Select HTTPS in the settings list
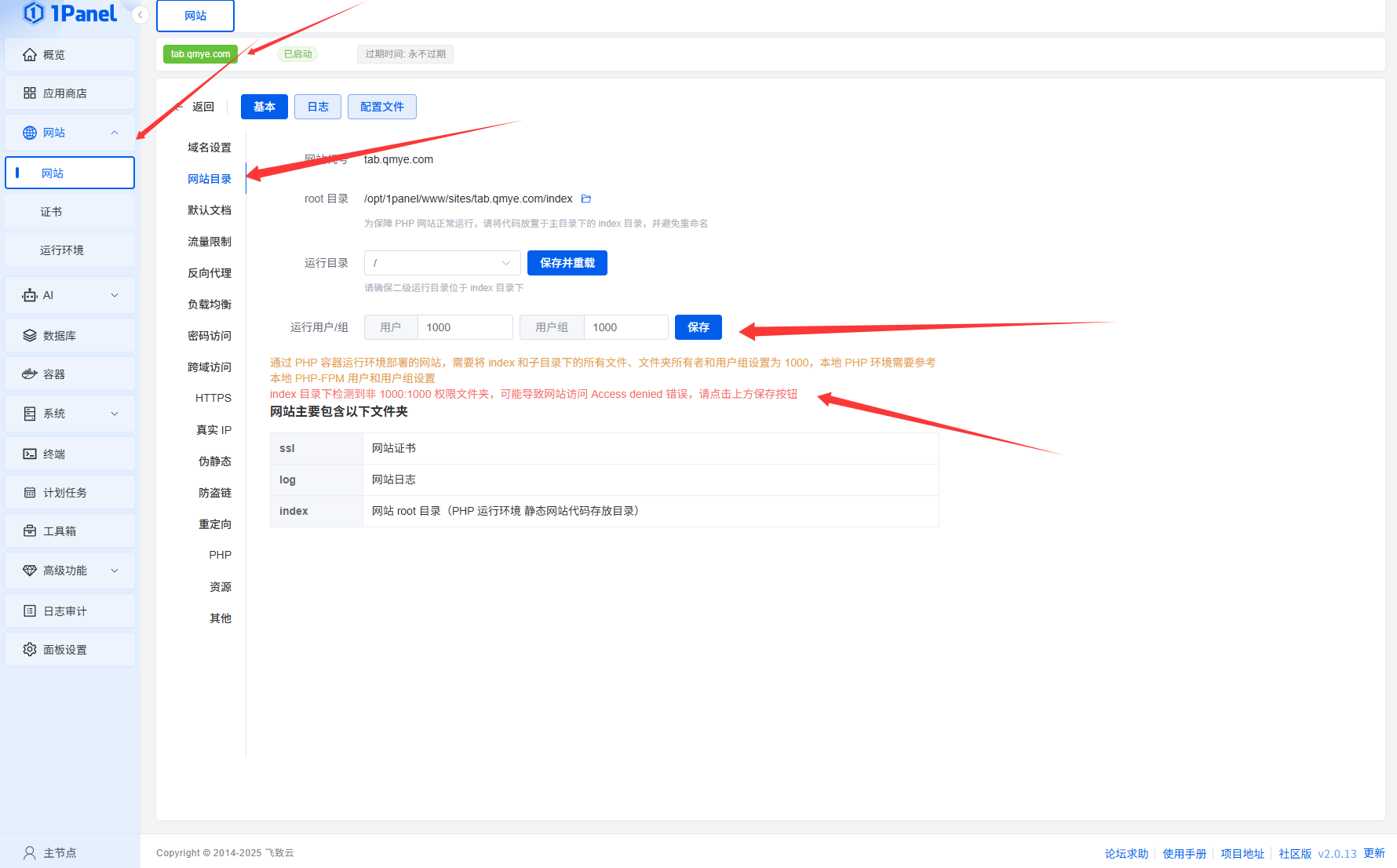Image resolution: width=1397 pixels, height=868 pixels. coord(213,398)
